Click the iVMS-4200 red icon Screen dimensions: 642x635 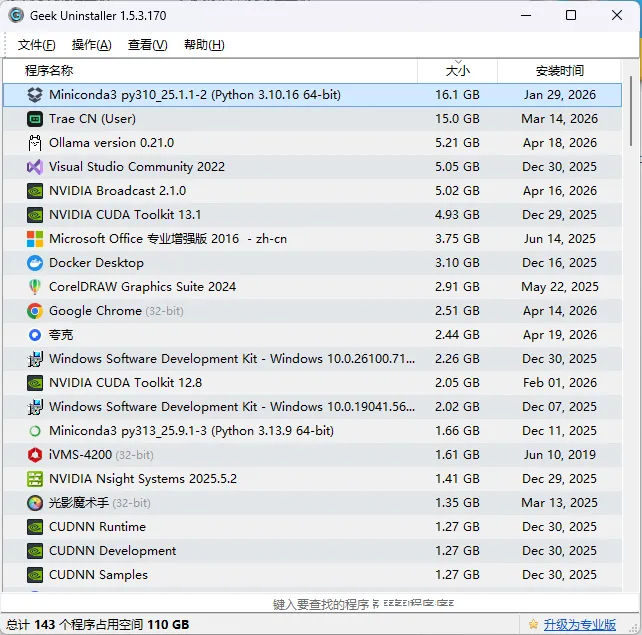pyautogui.click(x=35, y=455)
